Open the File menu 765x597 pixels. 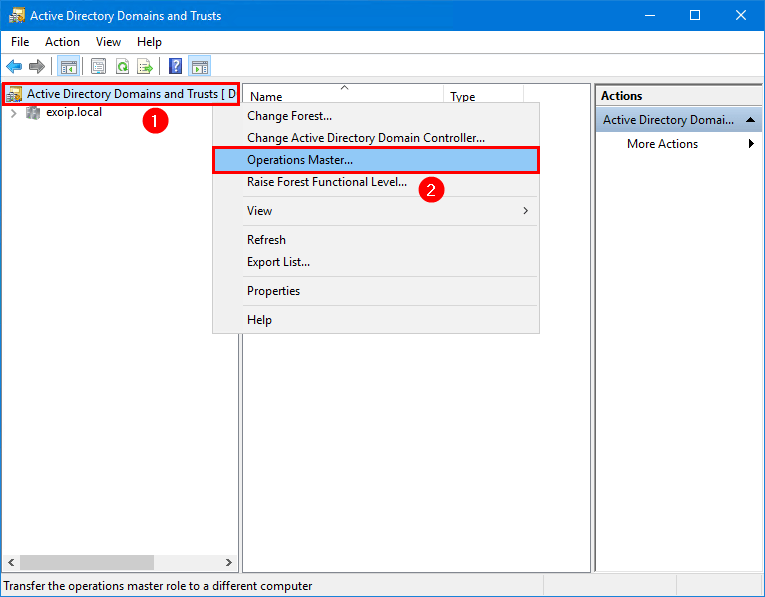[20, 42]
